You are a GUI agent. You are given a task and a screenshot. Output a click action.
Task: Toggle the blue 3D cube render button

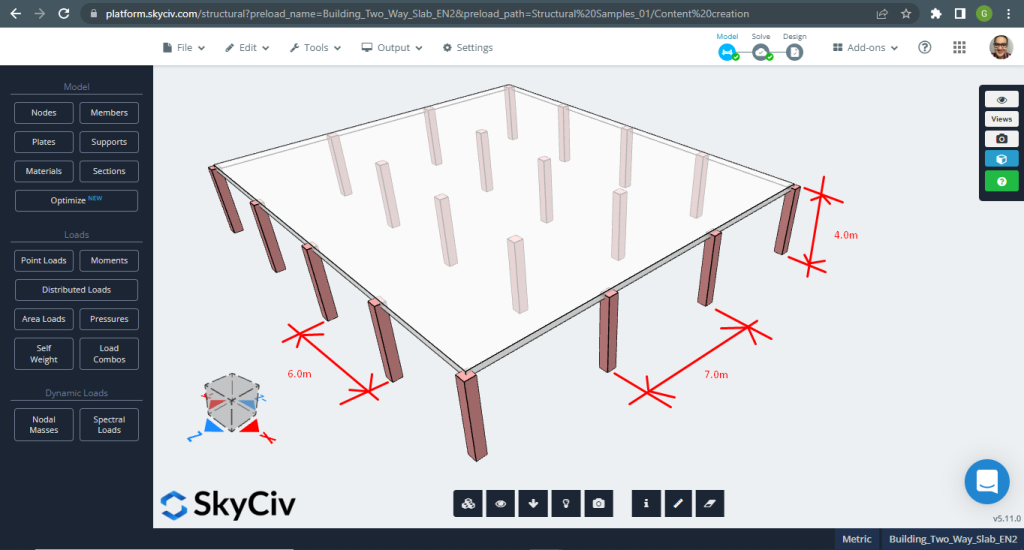click(x=1001, y=159)
